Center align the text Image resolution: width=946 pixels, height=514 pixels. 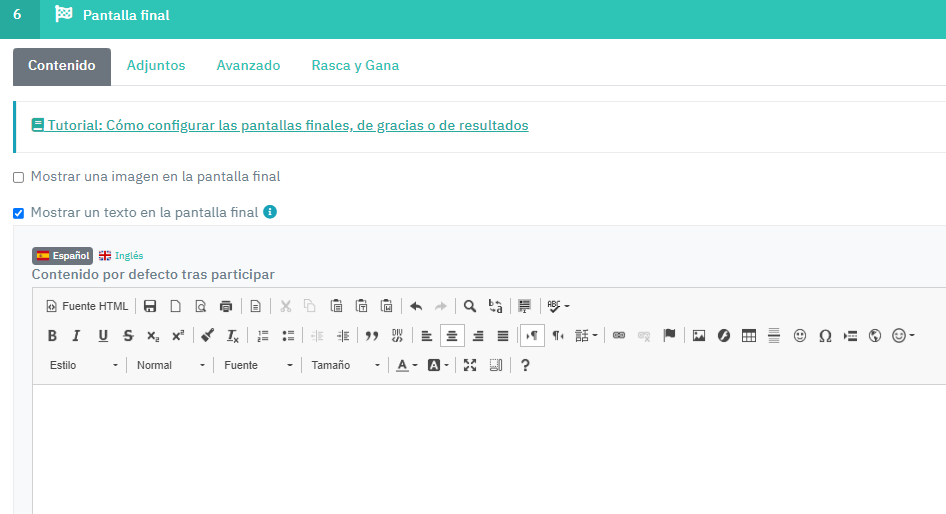452,335
